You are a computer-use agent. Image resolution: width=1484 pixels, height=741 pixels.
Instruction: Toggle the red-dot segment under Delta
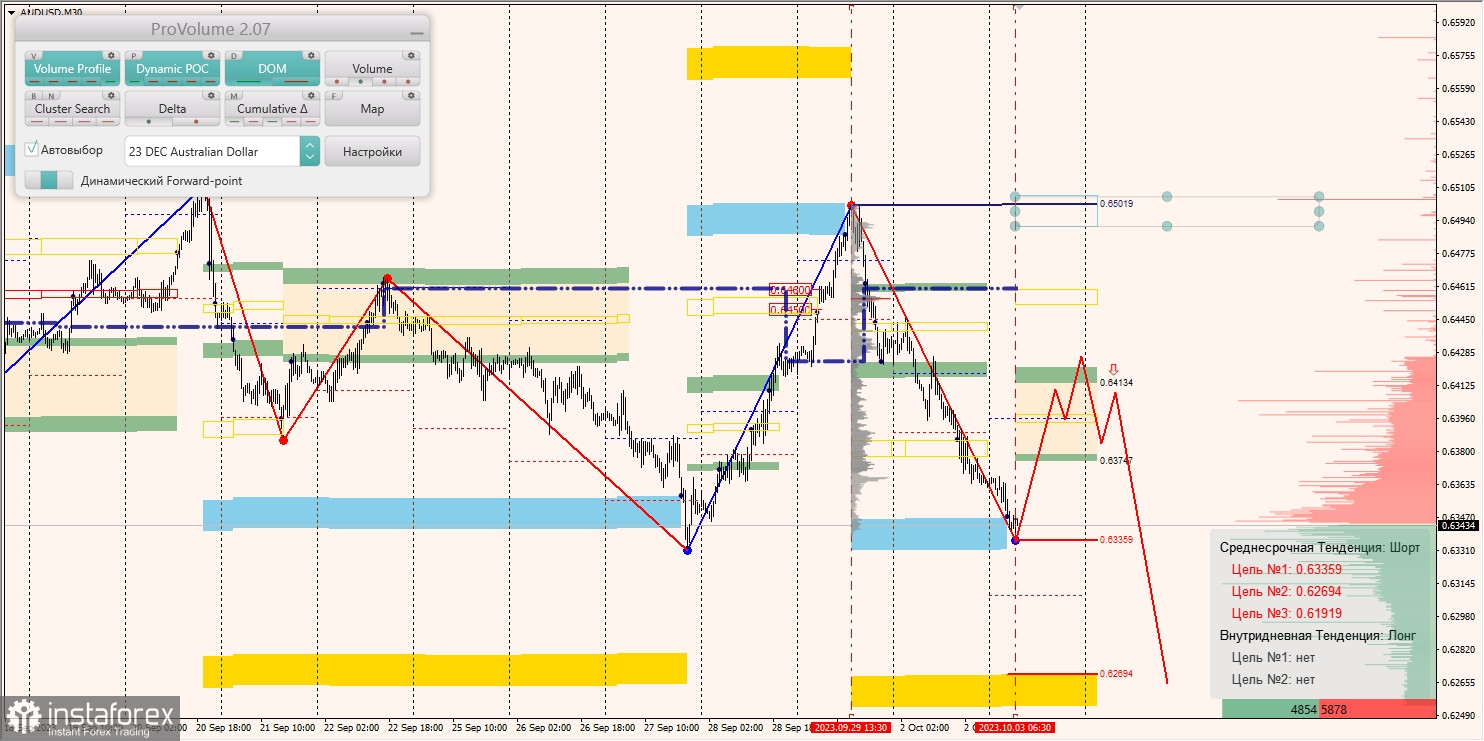pyautogui.click(x=196, y=122)
